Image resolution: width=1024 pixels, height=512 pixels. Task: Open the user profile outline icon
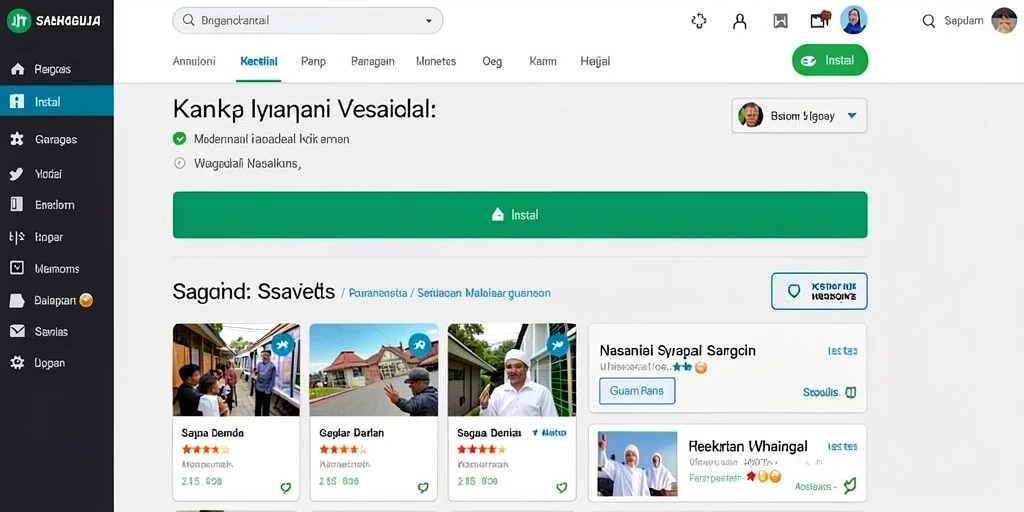tap(740, 21)
